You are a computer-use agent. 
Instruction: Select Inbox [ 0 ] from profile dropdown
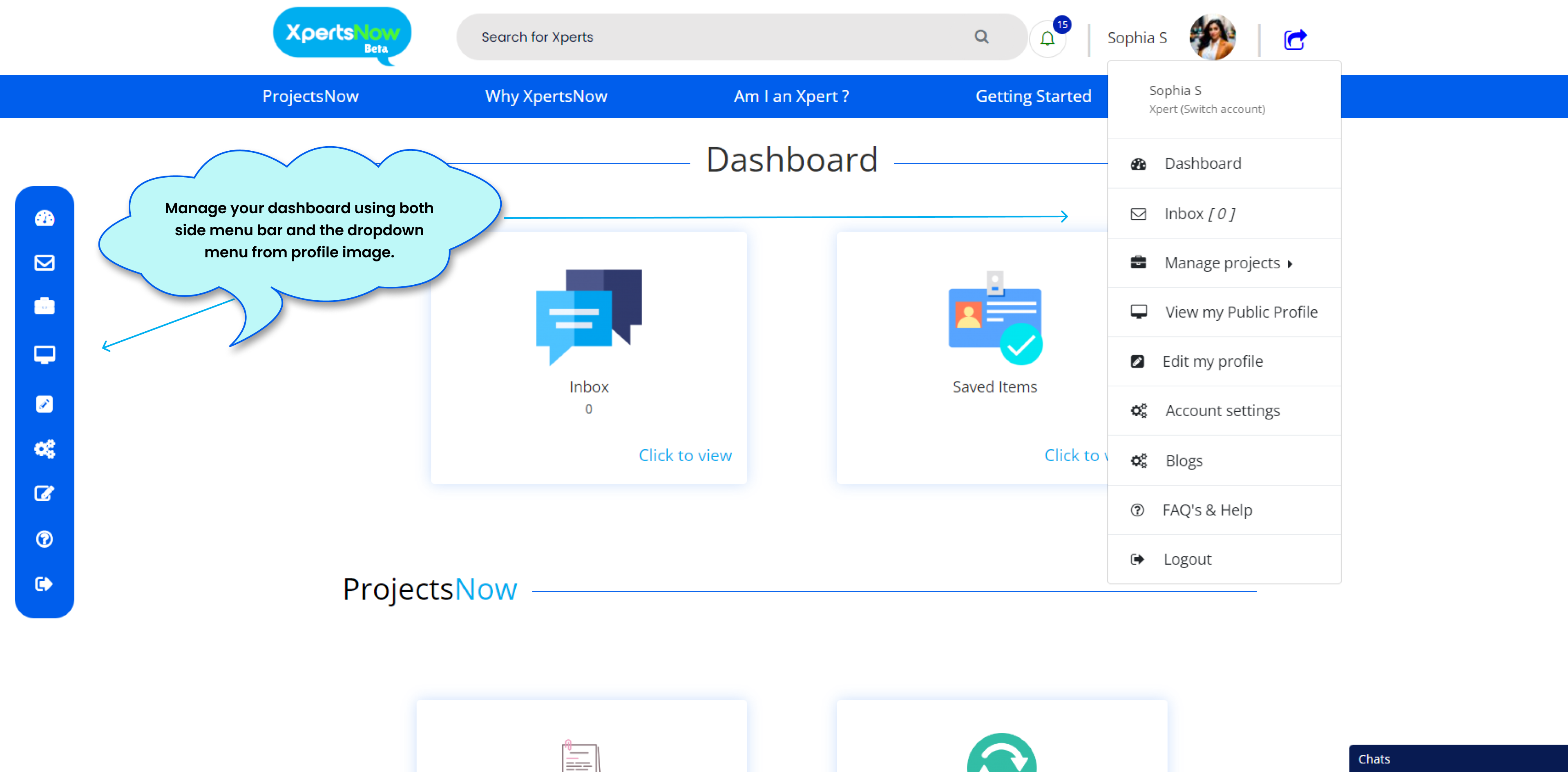tap(1224, 214)
